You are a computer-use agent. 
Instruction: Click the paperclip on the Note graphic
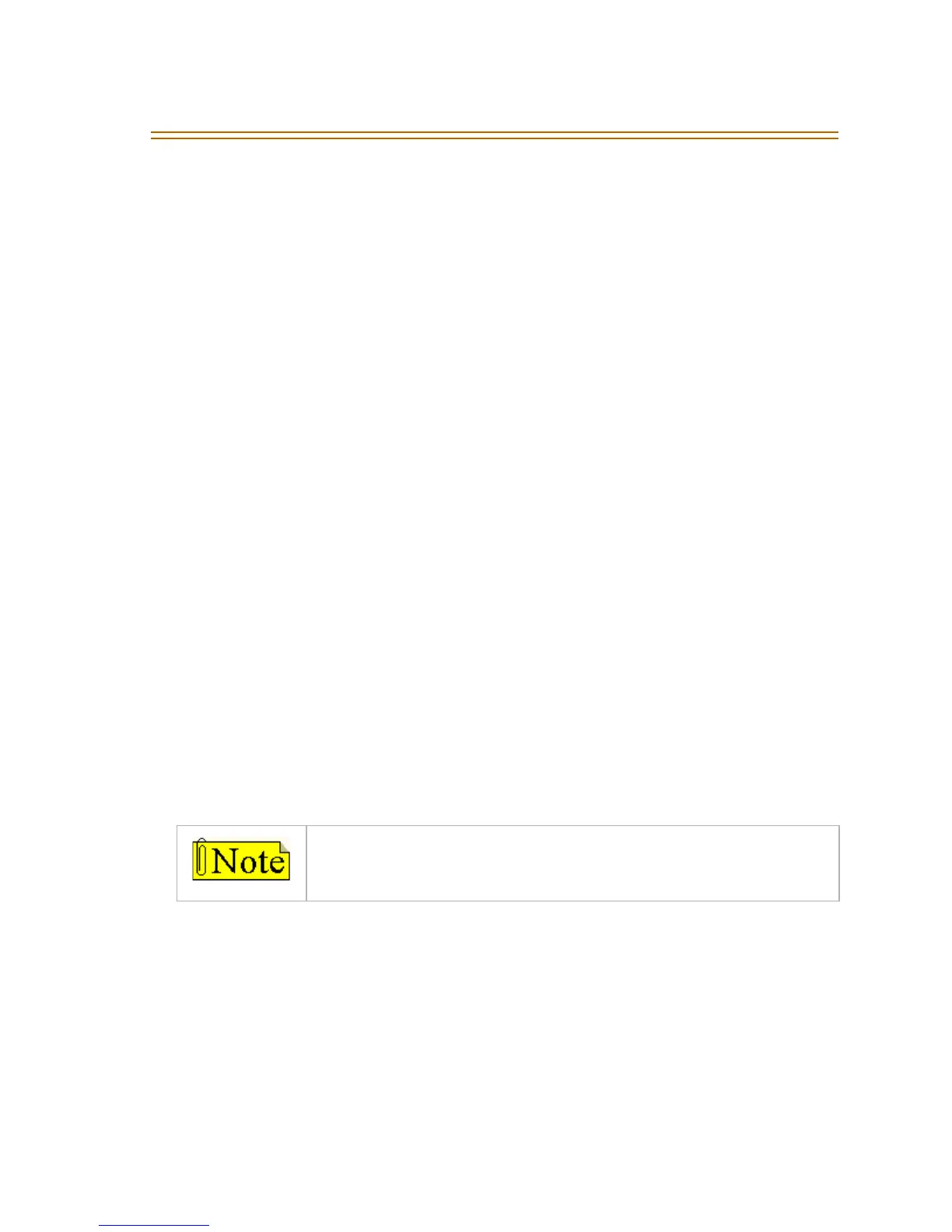tap(202, 859)
